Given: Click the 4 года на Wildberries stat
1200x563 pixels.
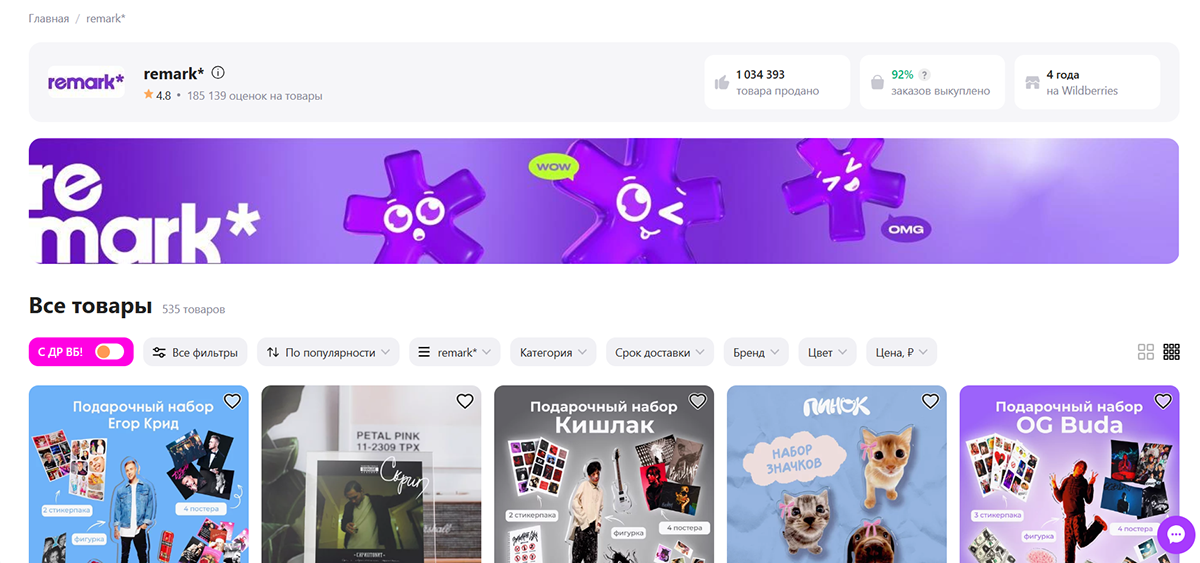Looking at the screenshot, I should 1087,82.
